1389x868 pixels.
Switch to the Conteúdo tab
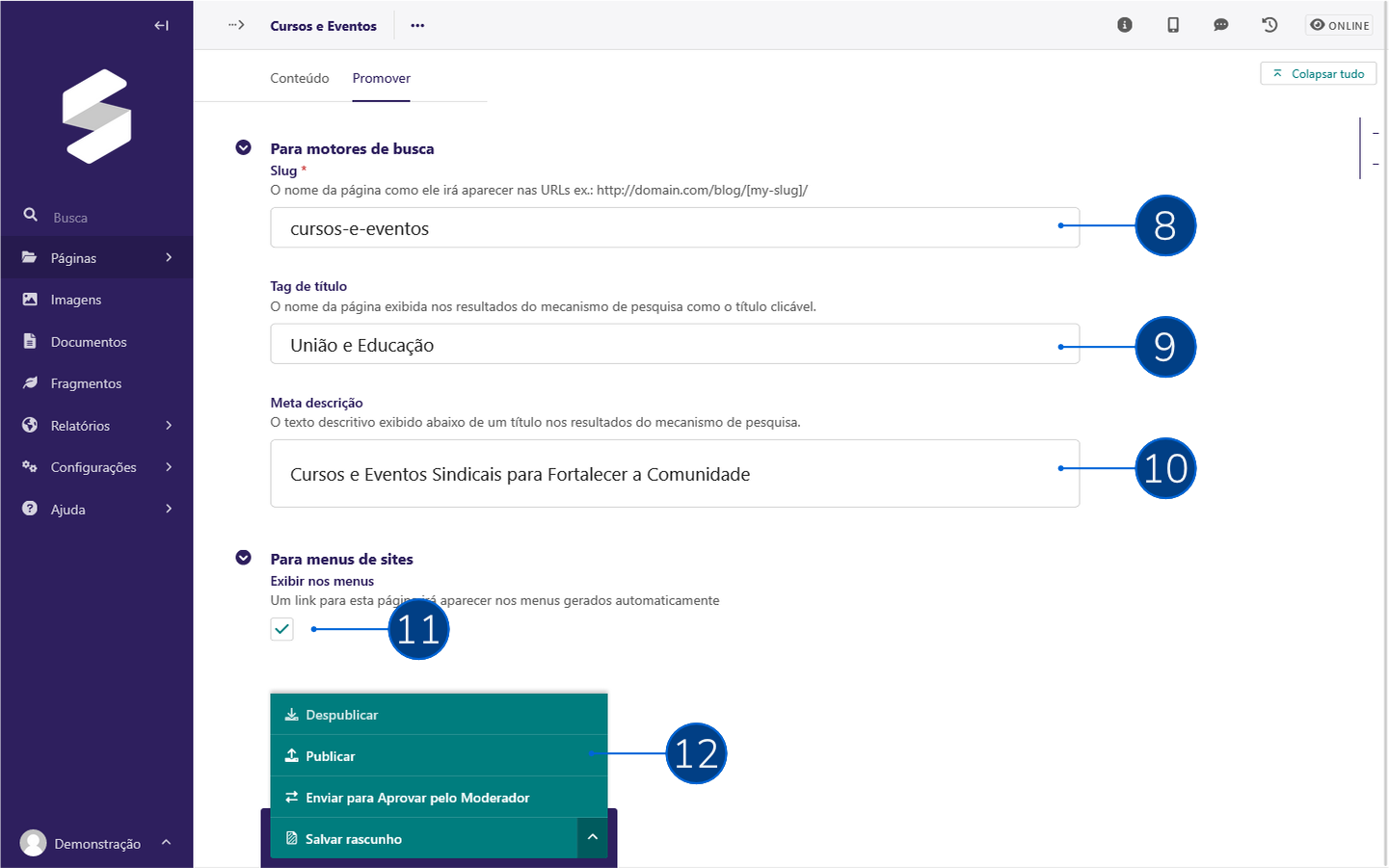(x=300, y=78)
